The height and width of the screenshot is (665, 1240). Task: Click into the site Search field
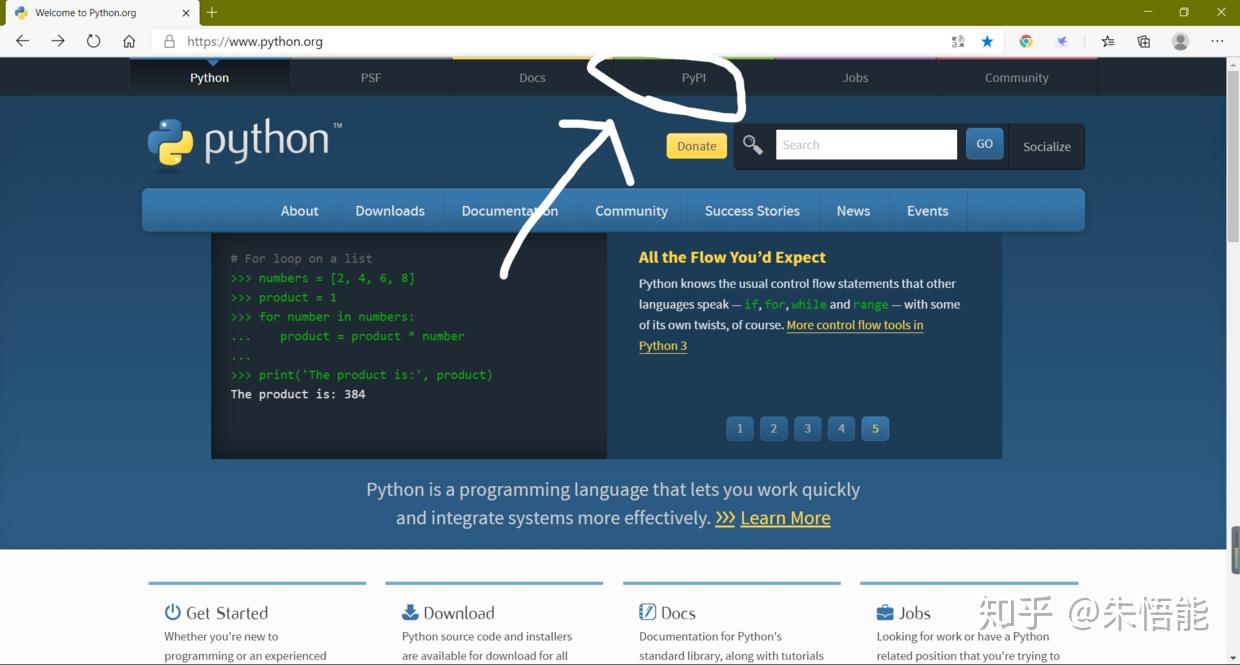(x=866, y=145)
